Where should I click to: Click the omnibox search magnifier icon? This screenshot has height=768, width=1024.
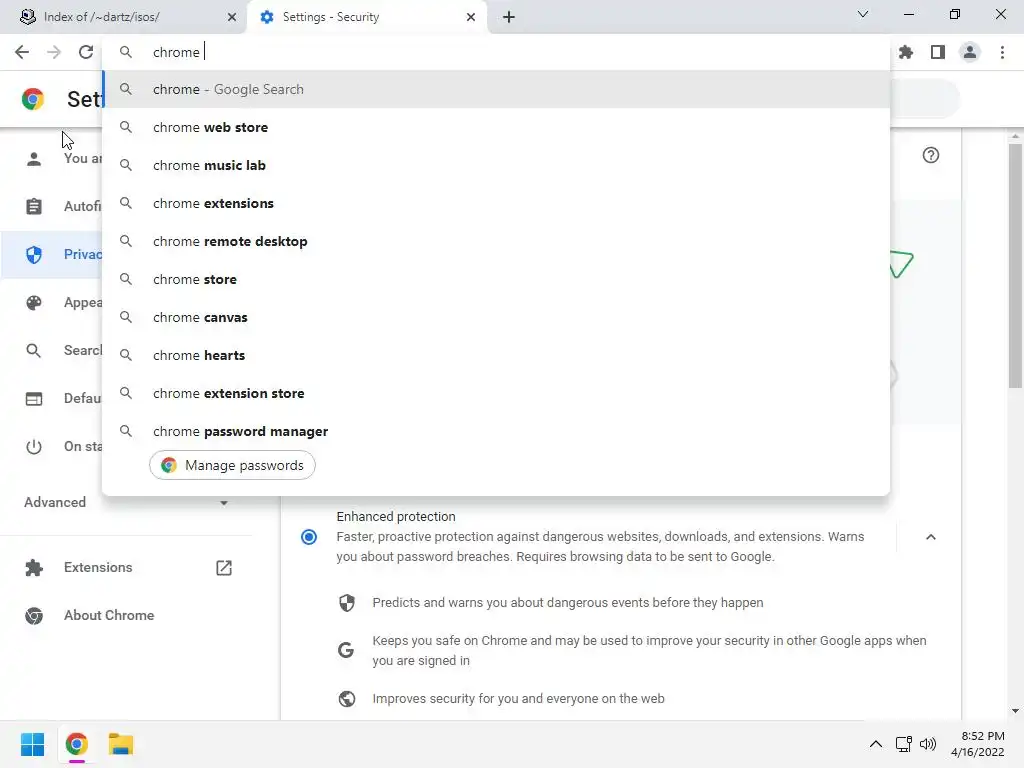tap(126, 52)
